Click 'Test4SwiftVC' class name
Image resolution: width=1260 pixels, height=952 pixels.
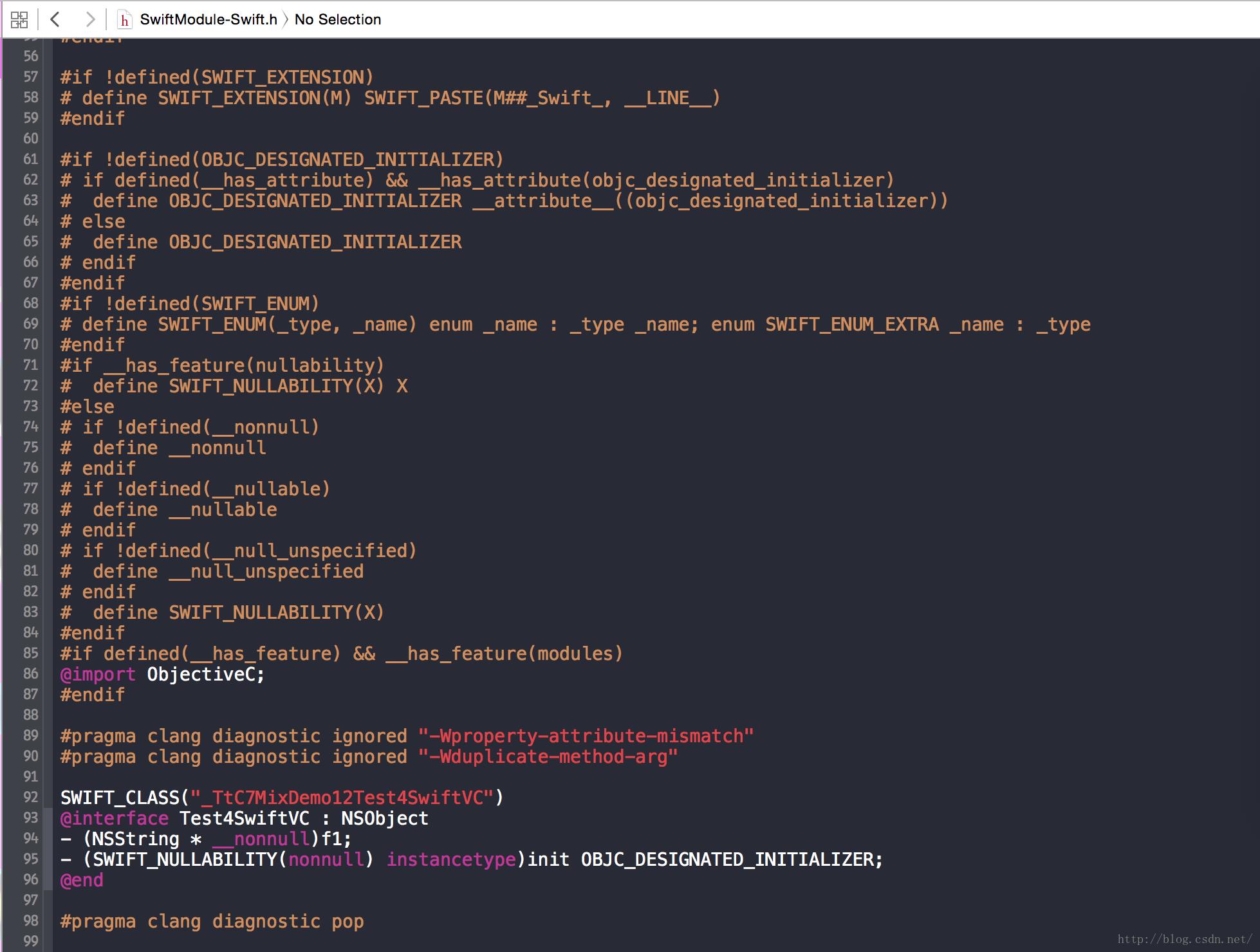(x=244, y=819)
